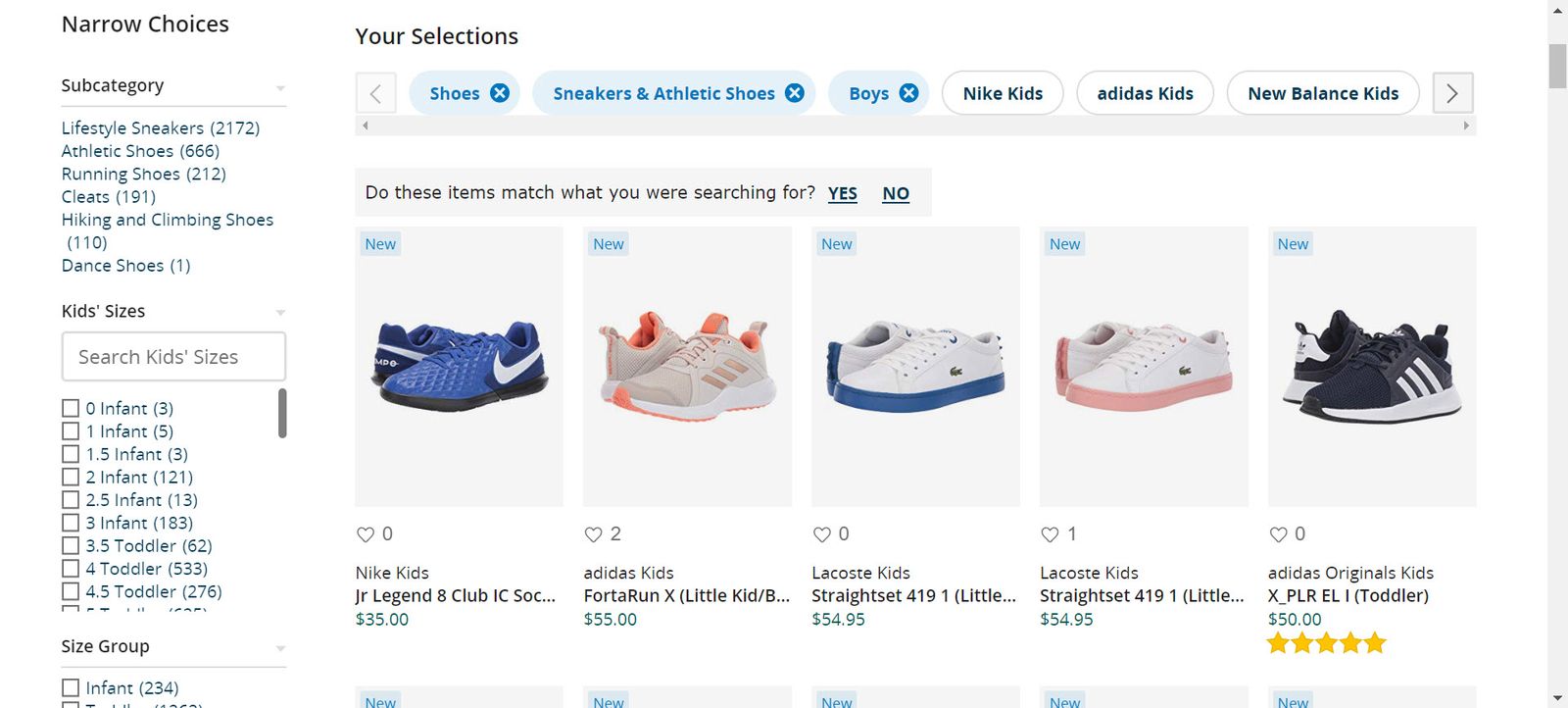Heart the pink Lacoste Straightset shoe

(x=1050, y=534)
